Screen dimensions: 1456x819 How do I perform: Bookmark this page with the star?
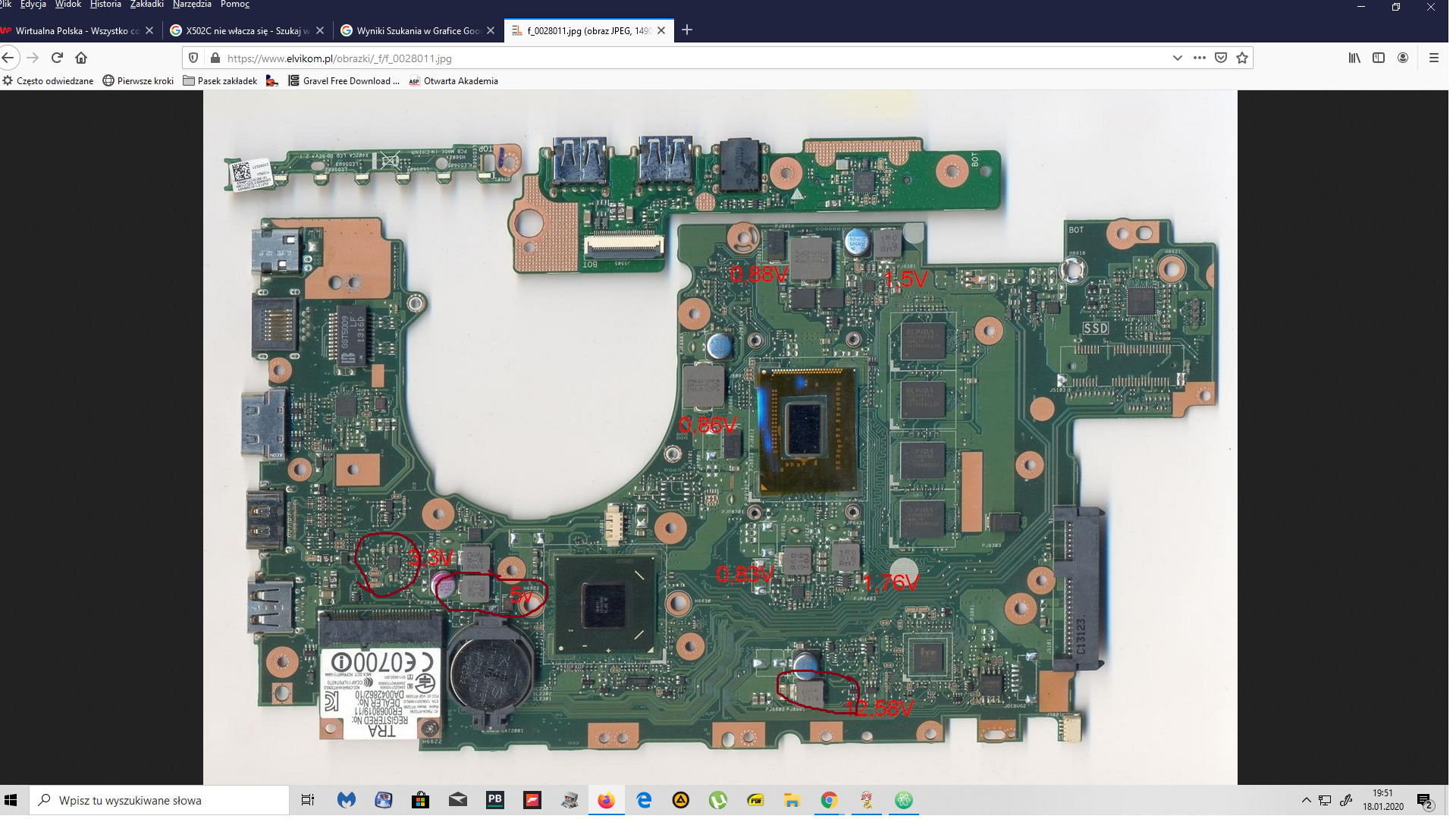click(x=1242, y=58)
